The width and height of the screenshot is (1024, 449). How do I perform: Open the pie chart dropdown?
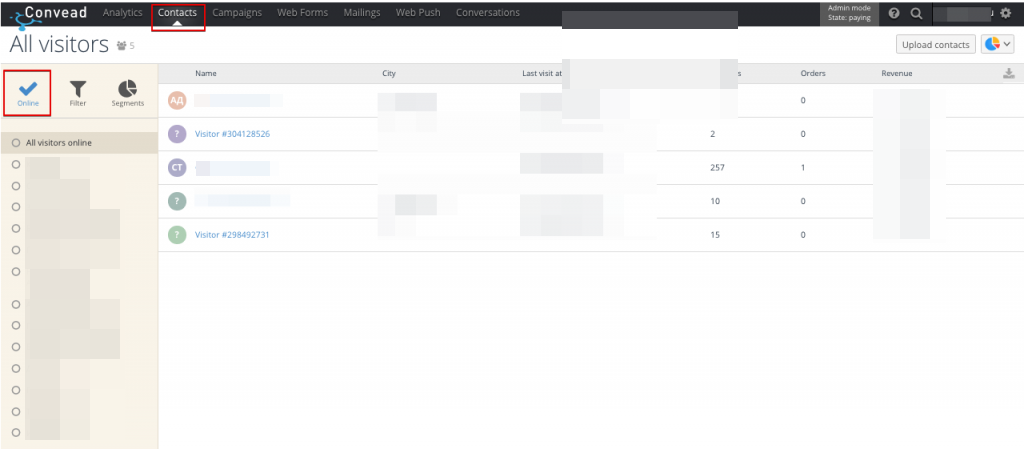tap(998, 44)
